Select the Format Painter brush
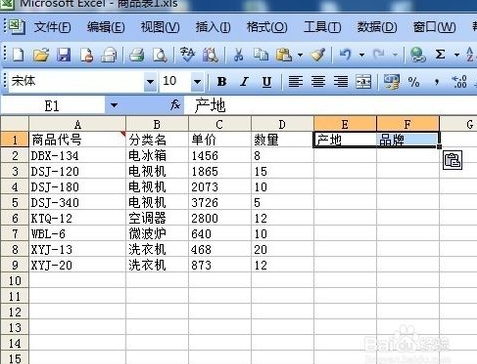The height and width of the screenshot is (364, 477). click(318, 54)
